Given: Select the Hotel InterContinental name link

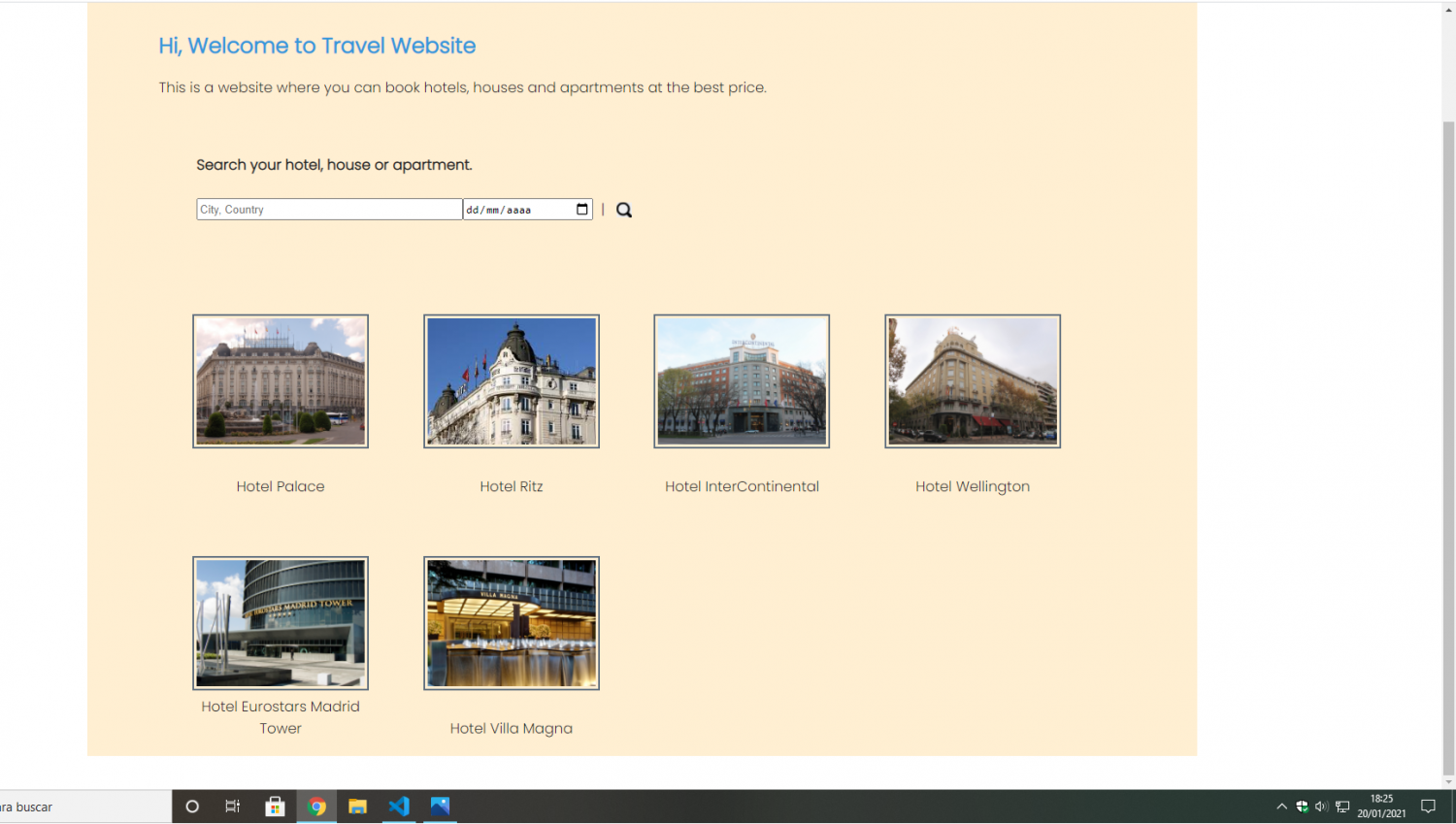Looking at the screenshot, I should click(x=742, y=486).
